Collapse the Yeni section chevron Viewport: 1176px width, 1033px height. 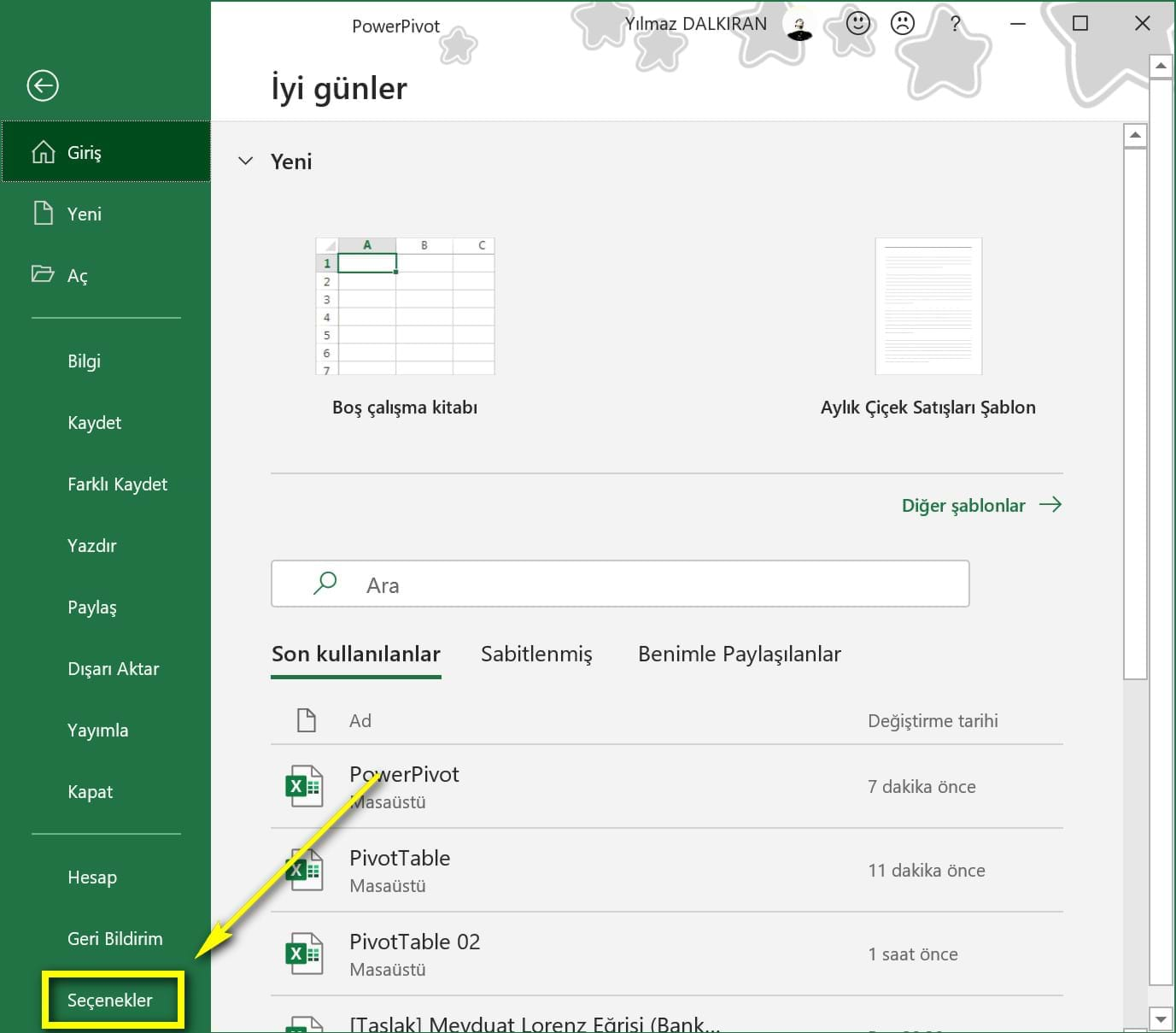tap(246, 161)
